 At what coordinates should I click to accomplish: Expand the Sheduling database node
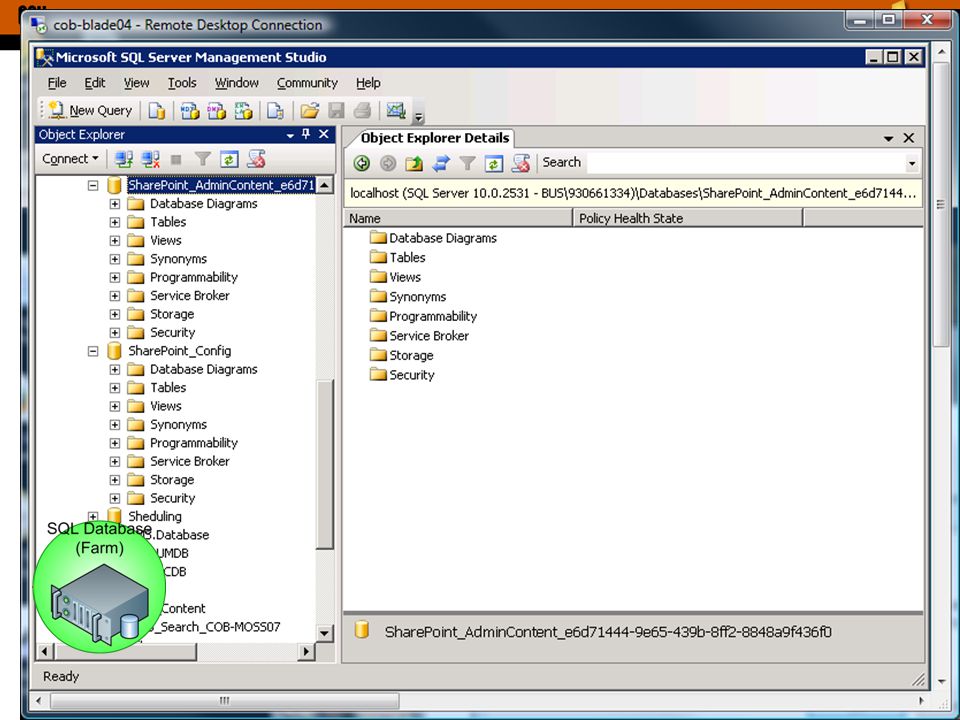point(93,516)
